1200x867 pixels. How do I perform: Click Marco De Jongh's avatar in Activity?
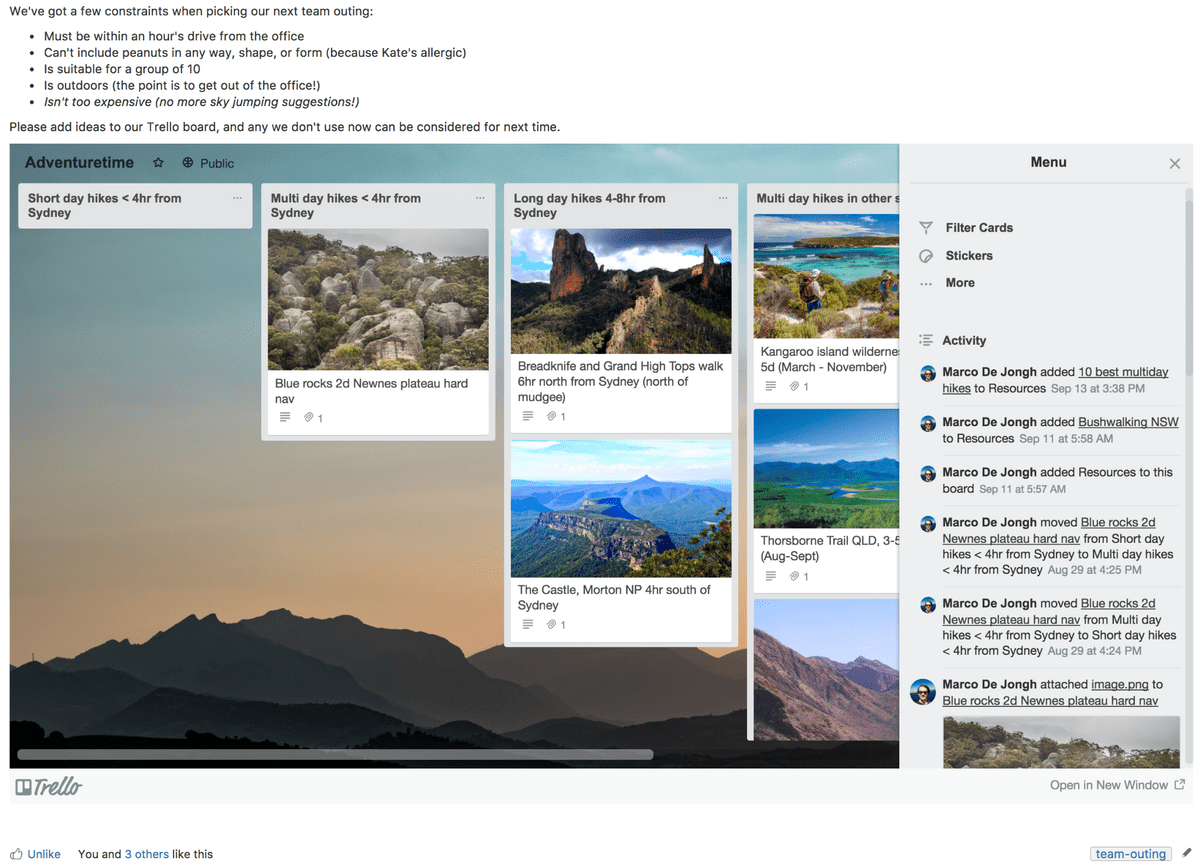pyautogui.click(x=922, y=374)
